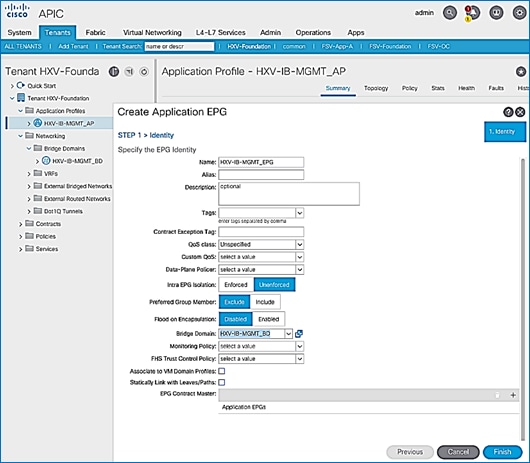This screenshot has height=463, width=530.
Task: Click the Services folder icon
Action: [29, 248]
